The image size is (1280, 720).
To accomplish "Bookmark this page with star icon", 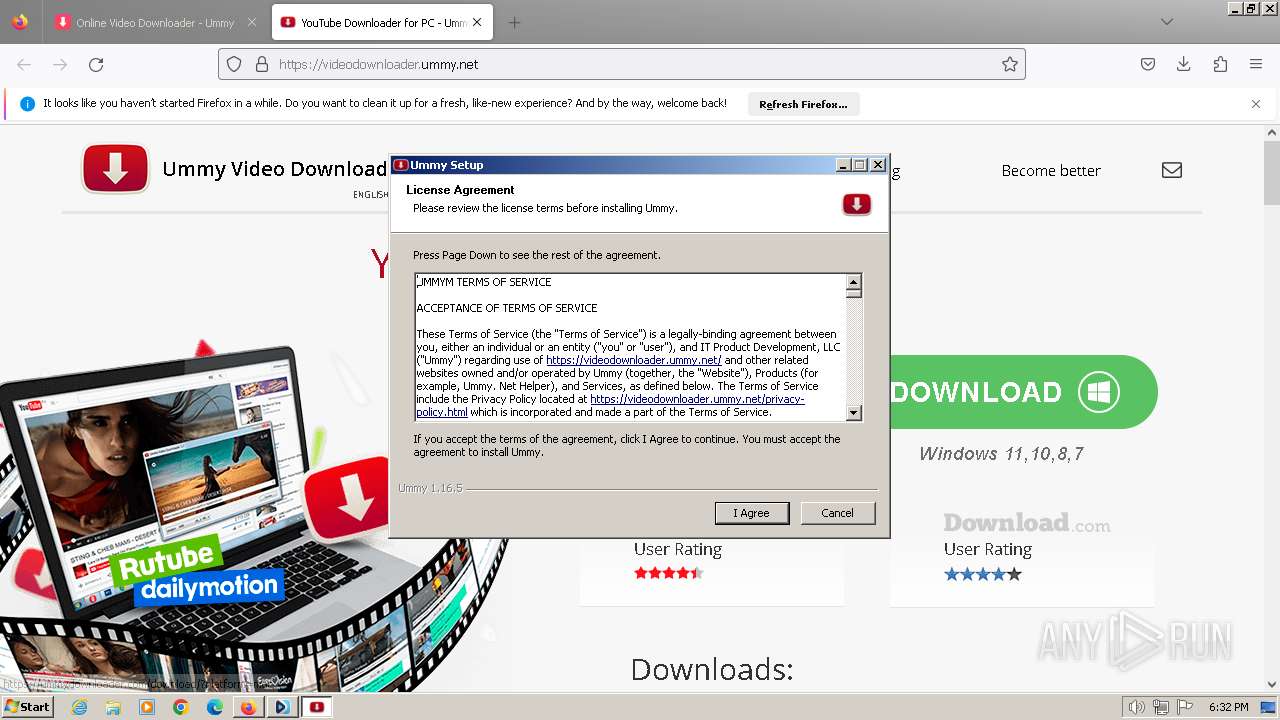I will pos(1010,64).
